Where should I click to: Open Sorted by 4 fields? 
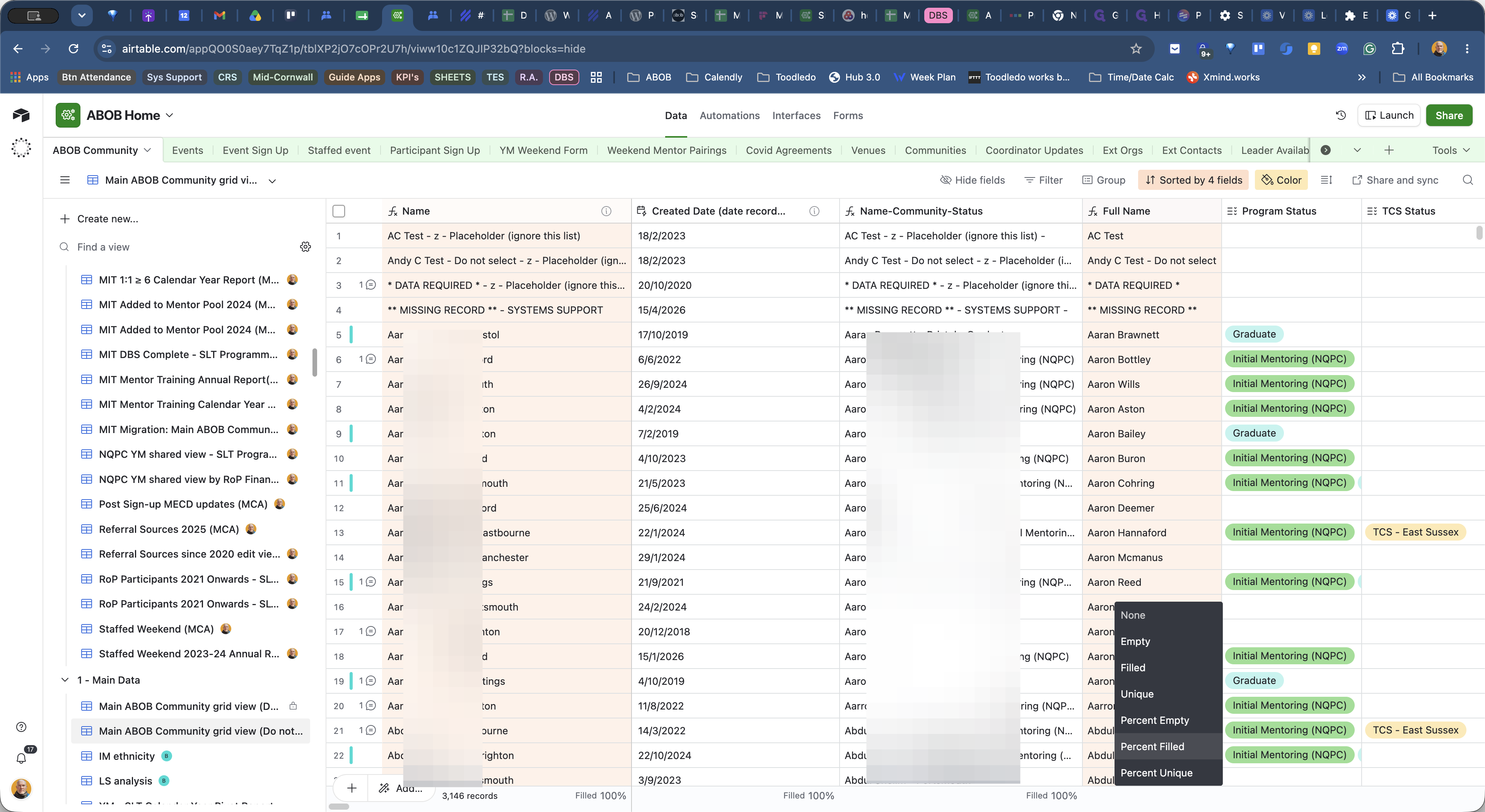click(x=1193, y=181)
